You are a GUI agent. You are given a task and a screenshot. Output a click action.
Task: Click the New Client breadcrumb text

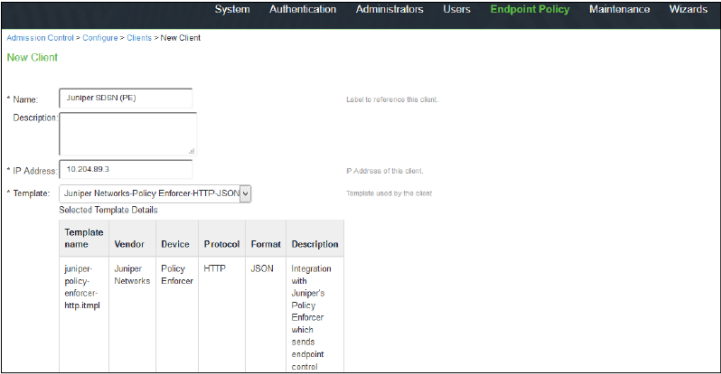(181, 38)
